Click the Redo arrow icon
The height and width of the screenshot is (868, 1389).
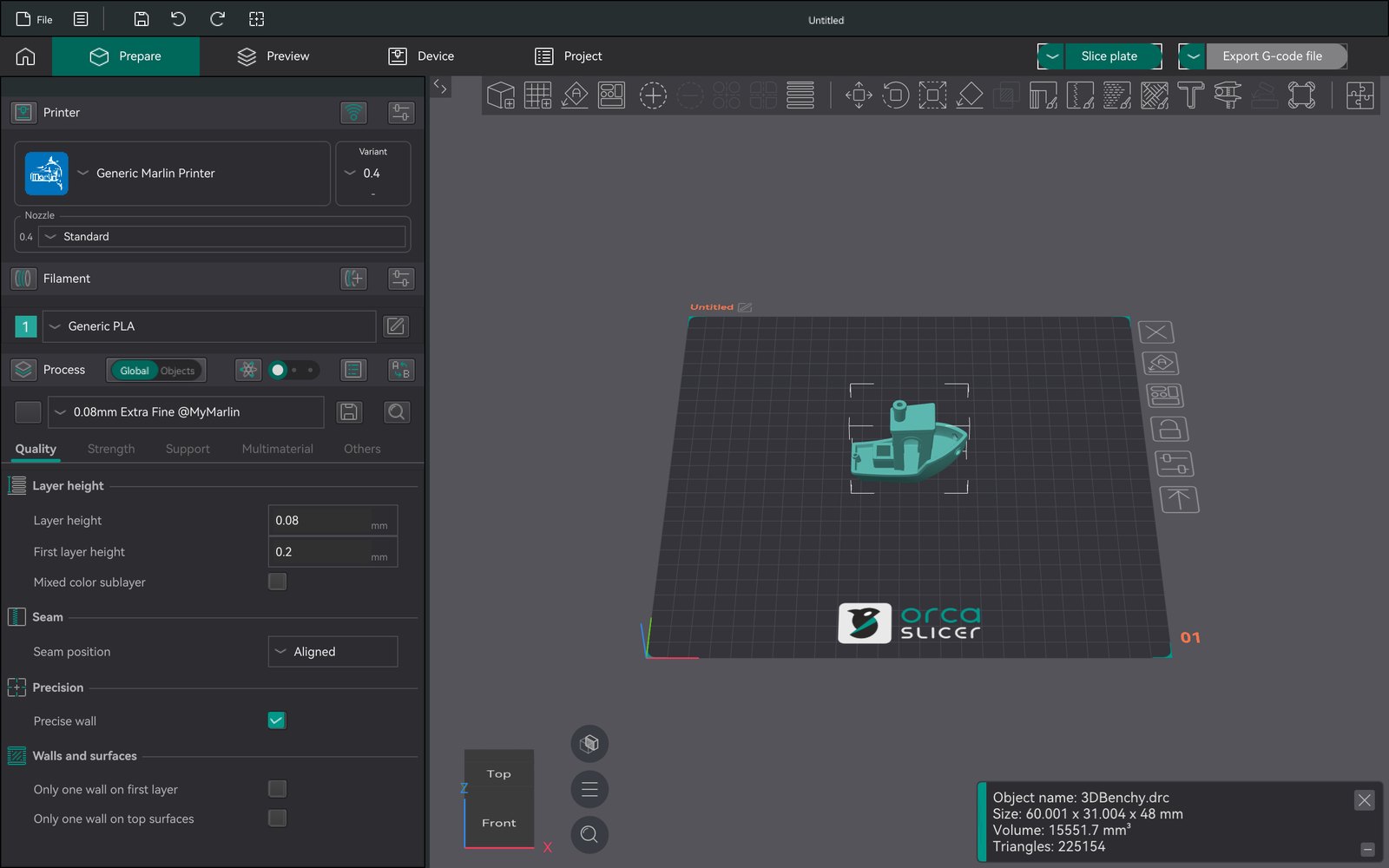tap(217, 19)
